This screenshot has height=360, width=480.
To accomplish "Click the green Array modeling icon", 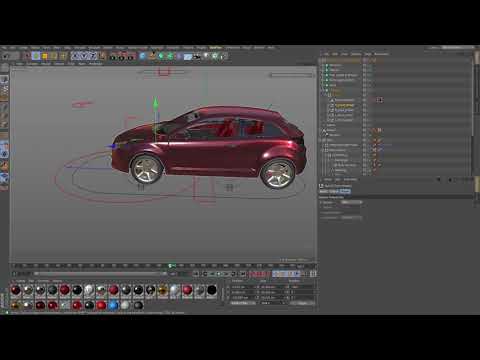I will [x=170, y=56].
